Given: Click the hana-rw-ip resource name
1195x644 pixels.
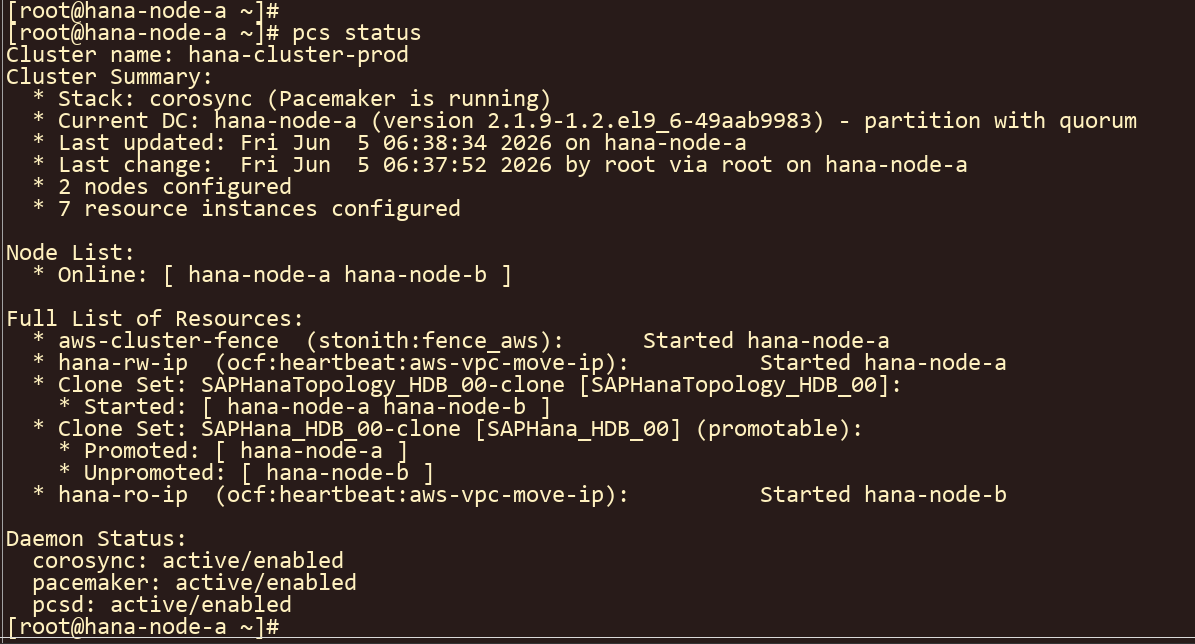Looking at the screenshot, I should 123,364.
